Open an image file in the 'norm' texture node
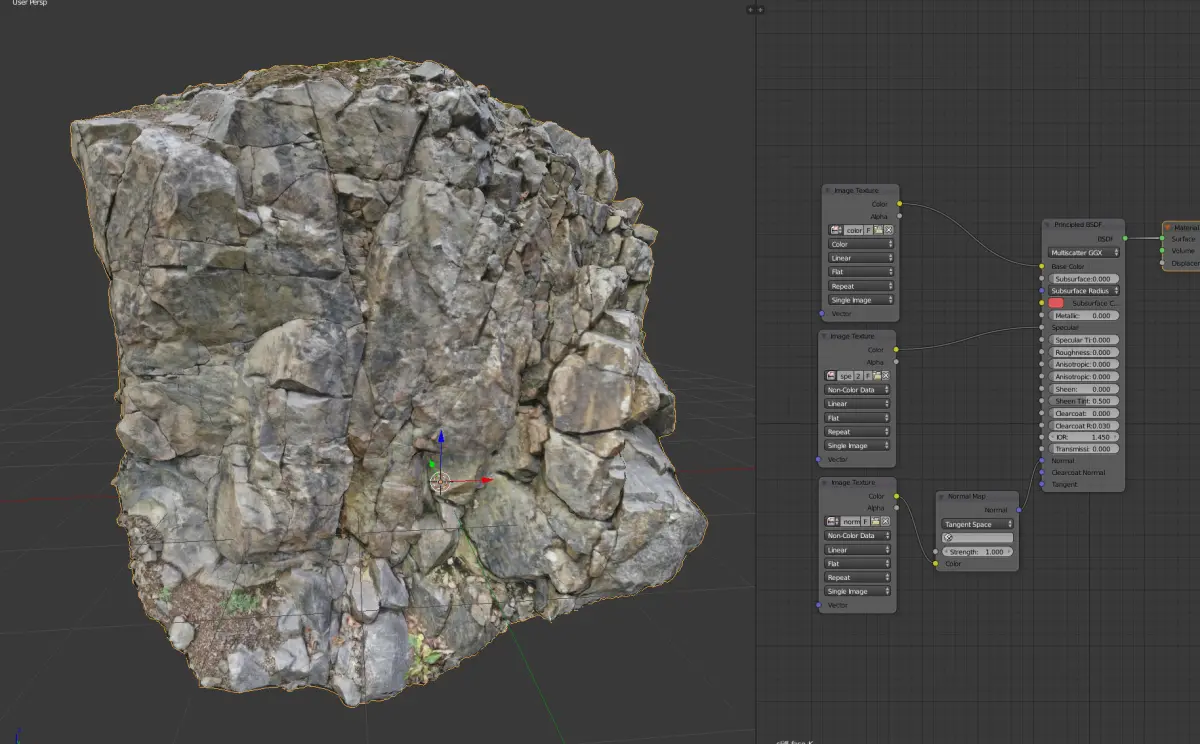1200x744 pixels. (x=875, y=521)
